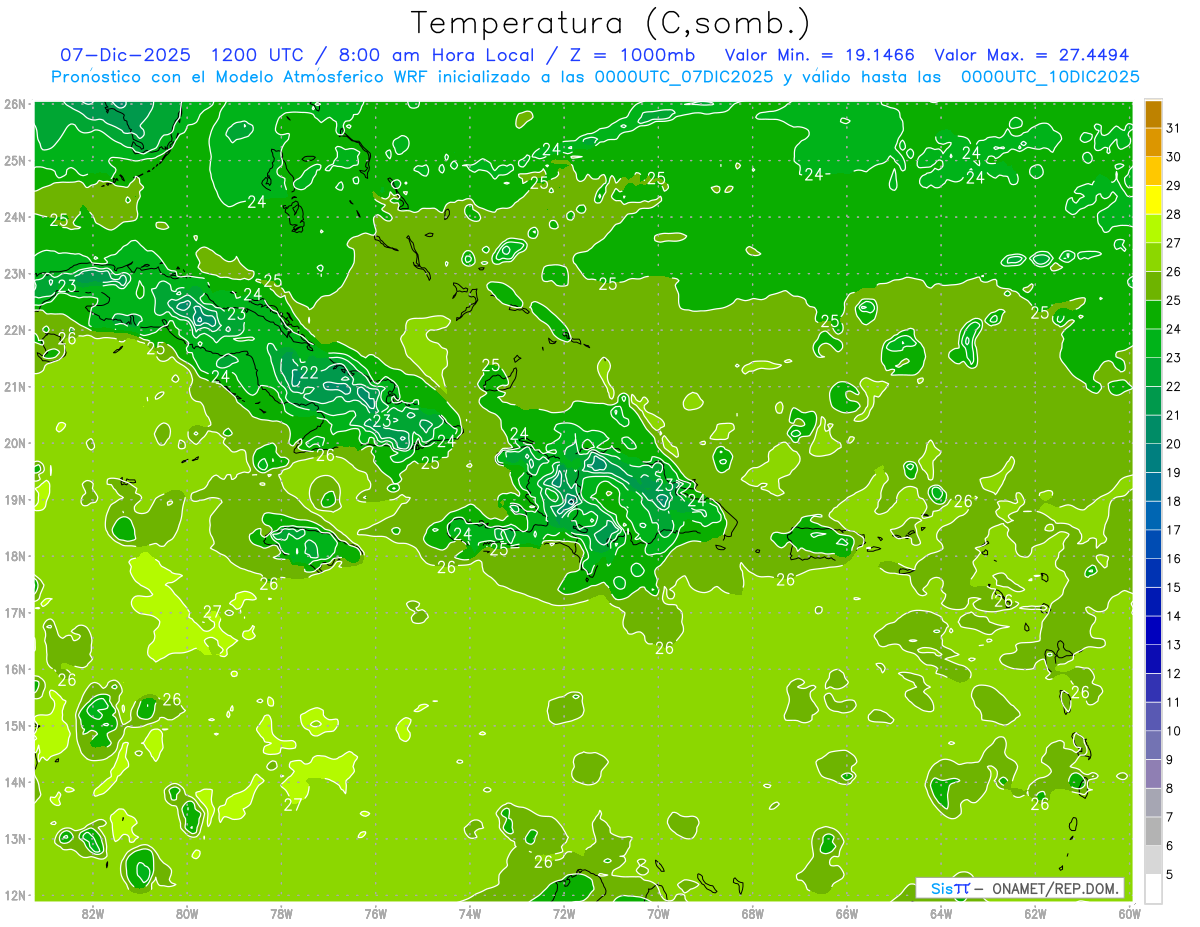Click the '28' label on the color scale
Image resolution: width=1200 pixels, height=927 pixels.
[x=1173, y=214]
